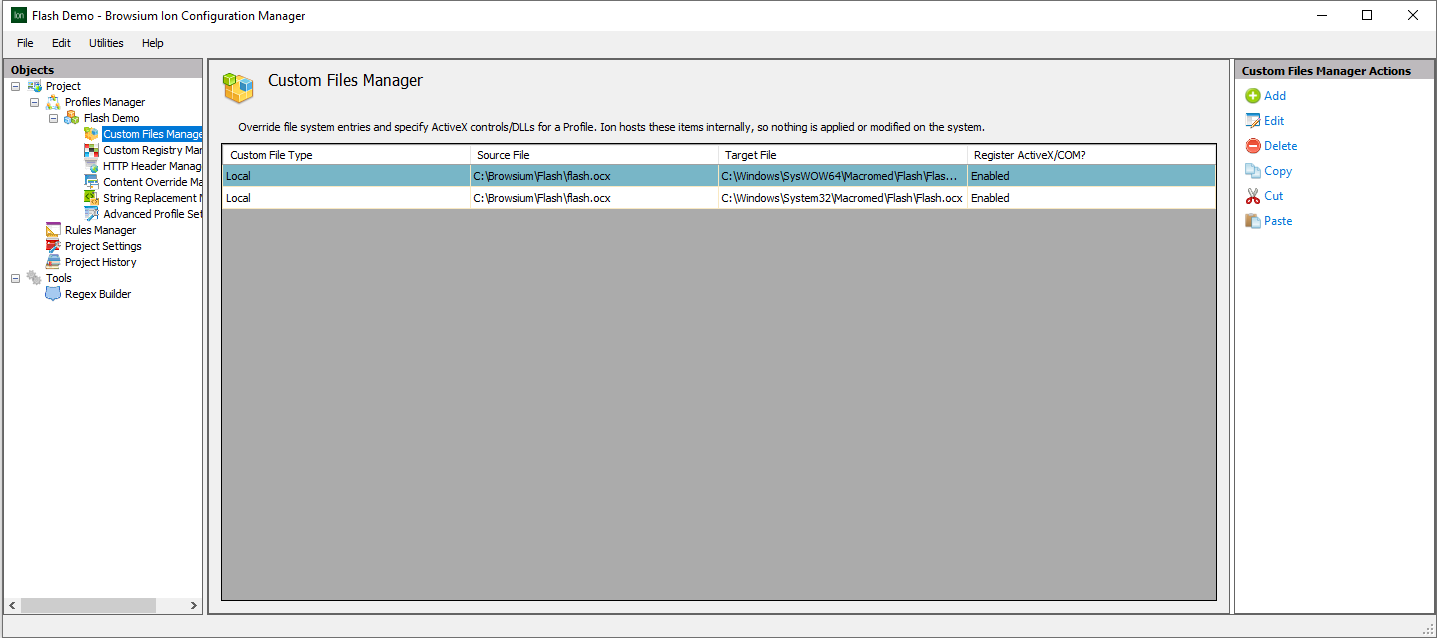This screenshot has width=1437, height=638.
Task: Click the HTTP Header Manager tree icon
Action: (91, 166)
